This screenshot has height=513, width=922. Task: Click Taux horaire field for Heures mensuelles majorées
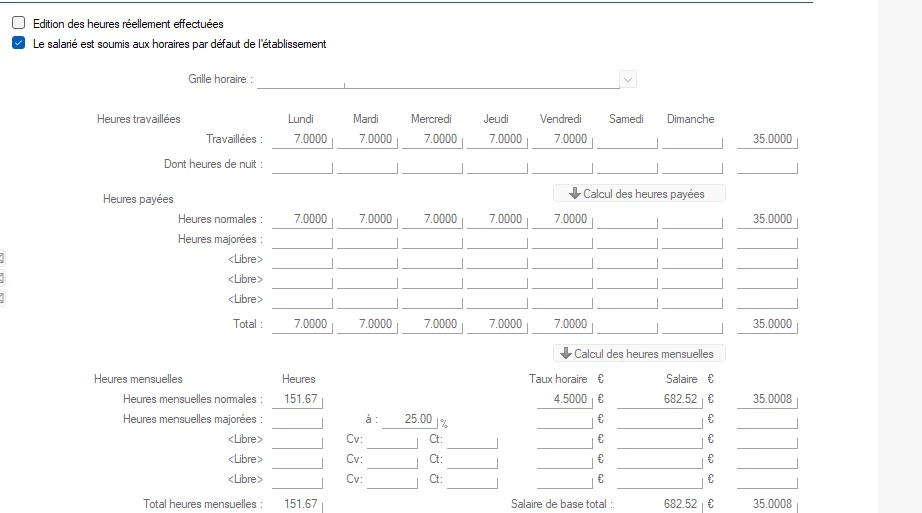click(564, 419)
